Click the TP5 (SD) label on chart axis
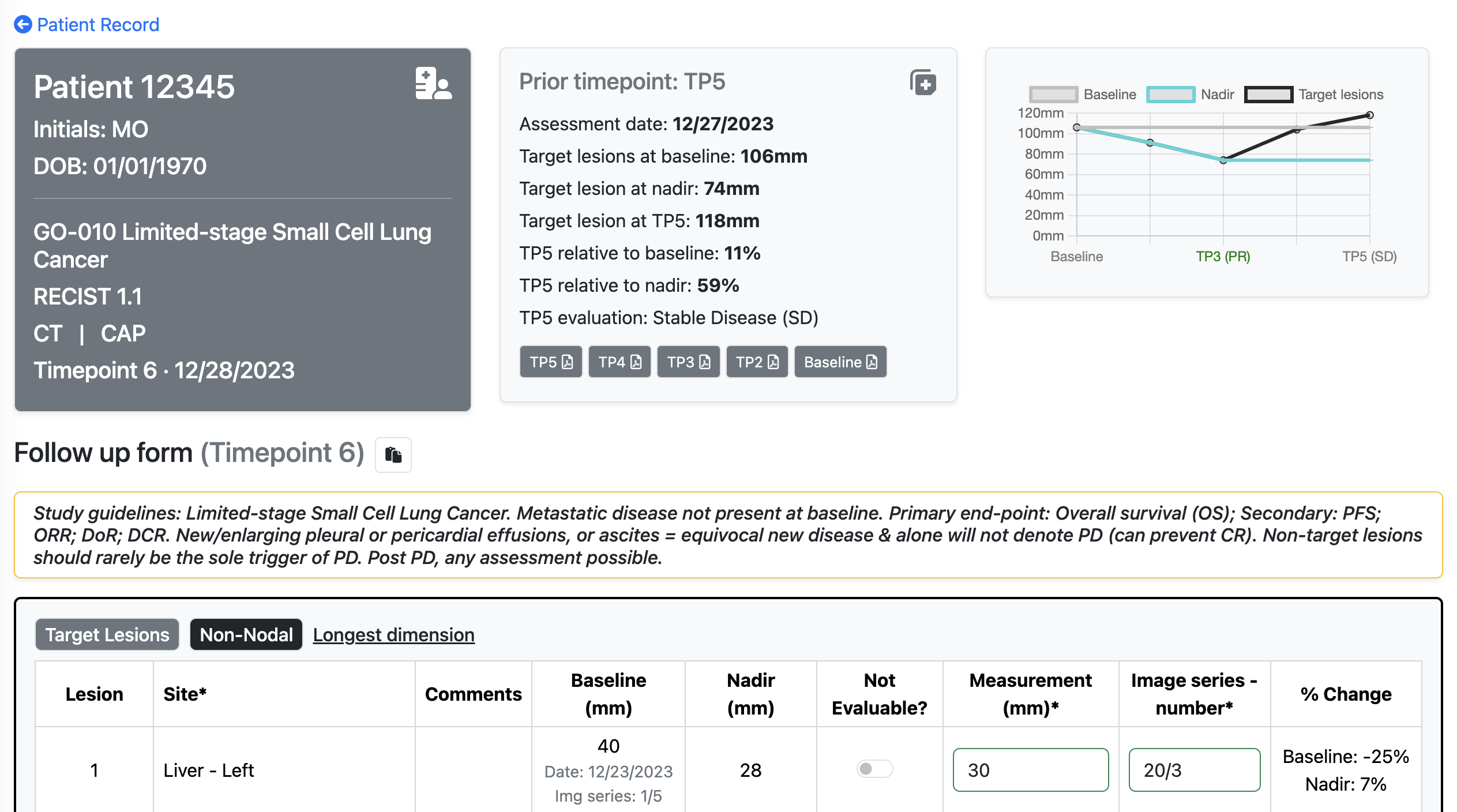This screenshot has width=1457, height=812. (x=1369, y=257)
